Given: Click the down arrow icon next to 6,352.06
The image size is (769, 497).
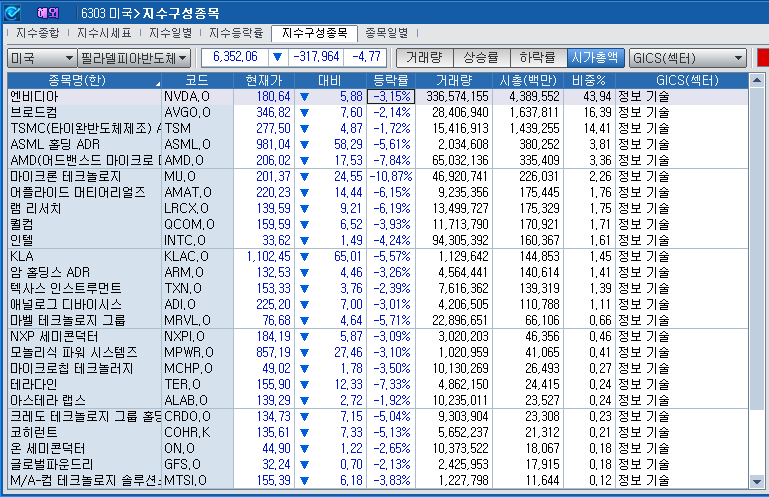Looking at the screenshot, I should (x=277, y=57).
